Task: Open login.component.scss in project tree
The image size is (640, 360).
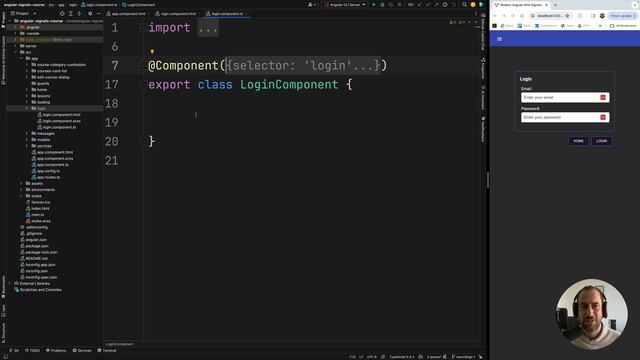Action: point(59,121)
